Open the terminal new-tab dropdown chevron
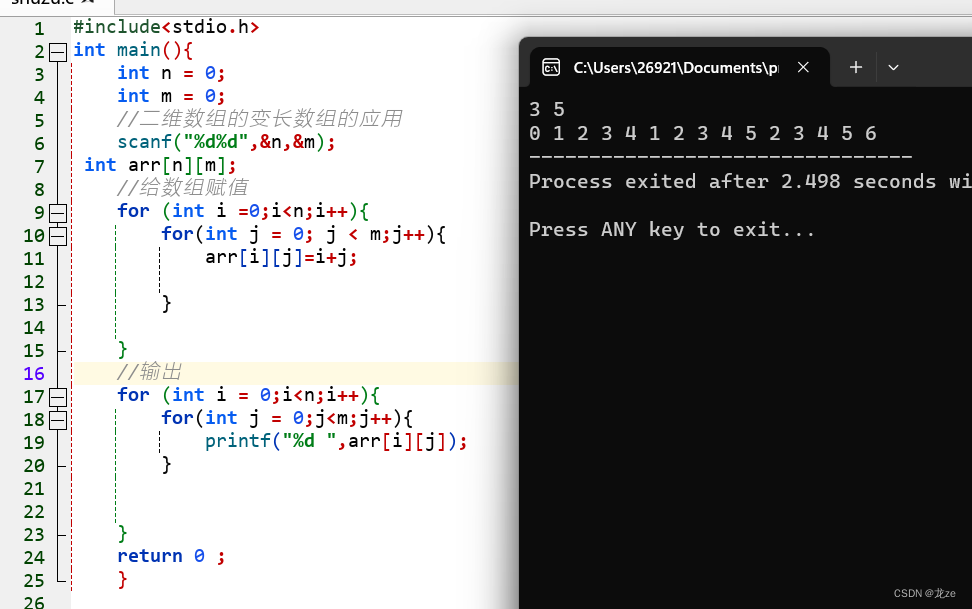The width and height of the screenshot is (972, 609). click(x=893, y=68)
